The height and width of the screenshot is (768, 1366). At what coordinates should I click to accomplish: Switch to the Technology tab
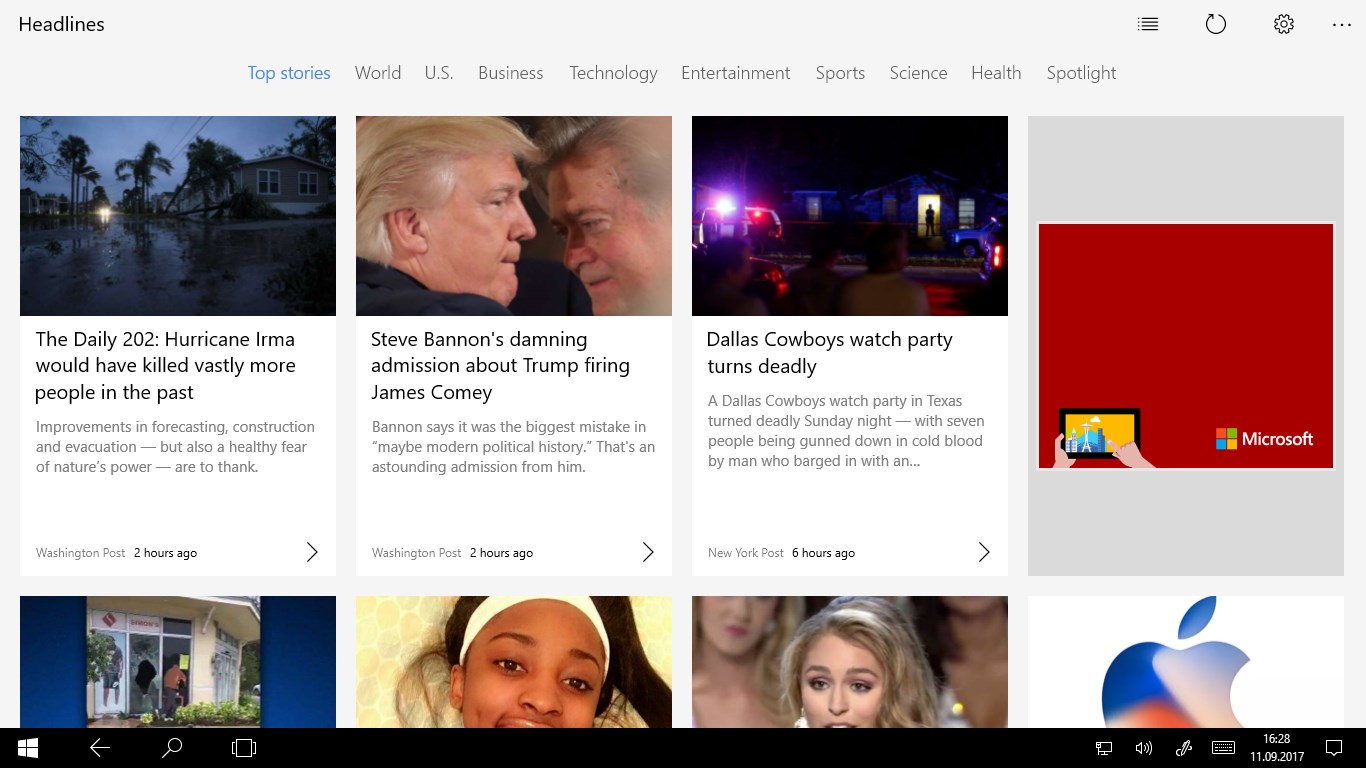(613, 73)
